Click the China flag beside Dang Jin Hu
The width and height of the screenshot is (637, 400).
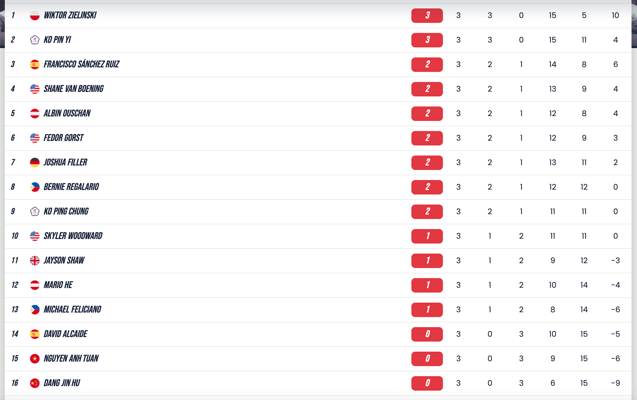coord(35,383)
